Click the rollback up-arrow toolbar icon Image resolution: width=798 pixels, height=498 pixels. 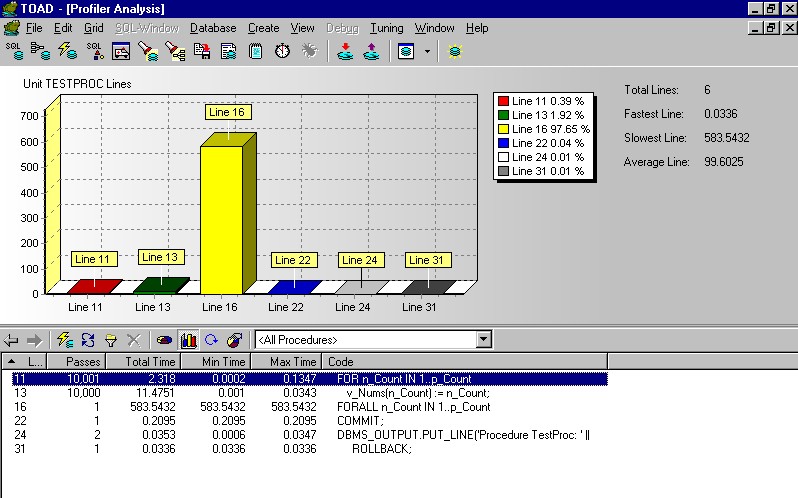coord(371,50)
